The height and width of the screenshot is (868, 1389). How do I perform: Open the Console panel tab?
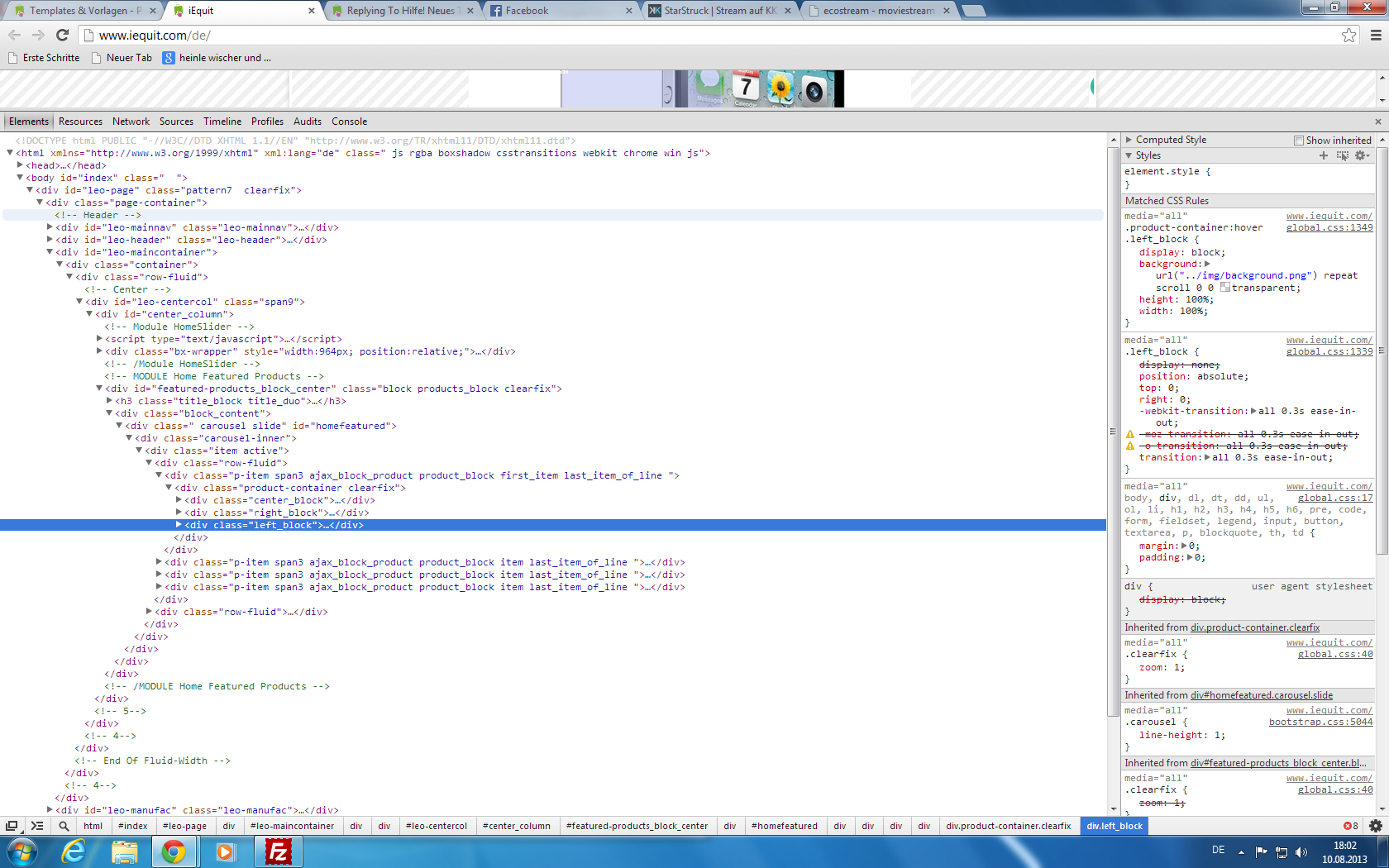[349, 122]
